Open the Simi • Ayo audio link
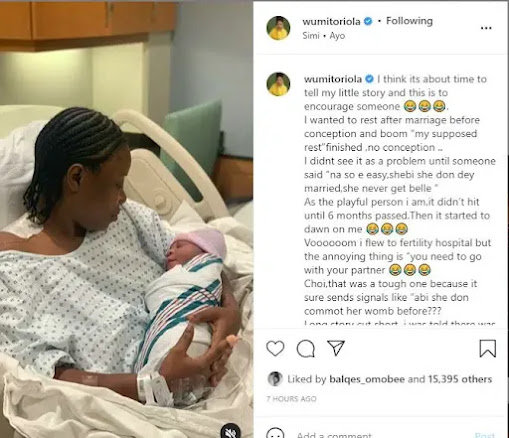 tap(323, 36)
